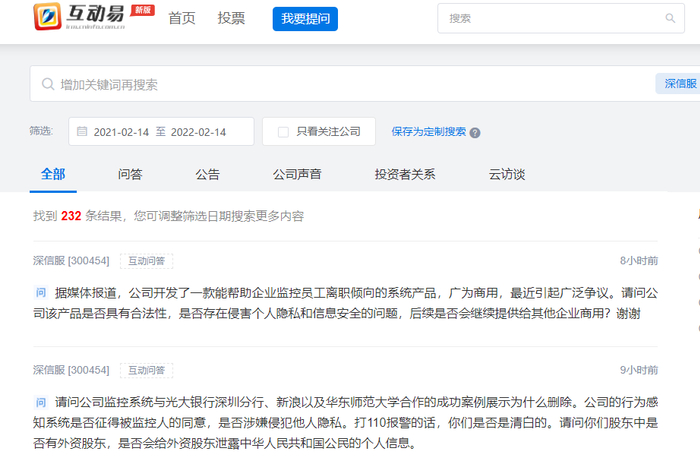Click the 232 results count text
Viewport: 700px width, 464px height.
(71, 216)
